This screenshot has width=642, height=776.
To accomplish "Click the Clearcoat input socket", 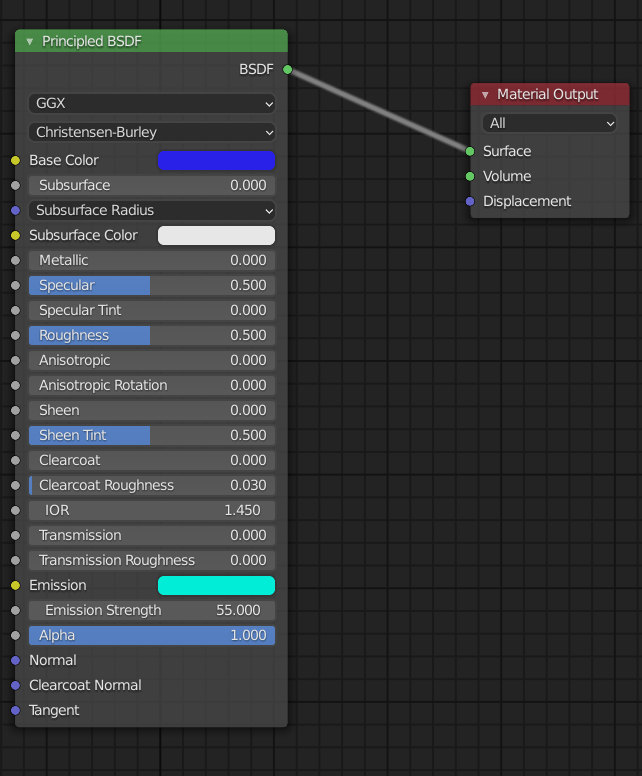I will click(15, 460).
